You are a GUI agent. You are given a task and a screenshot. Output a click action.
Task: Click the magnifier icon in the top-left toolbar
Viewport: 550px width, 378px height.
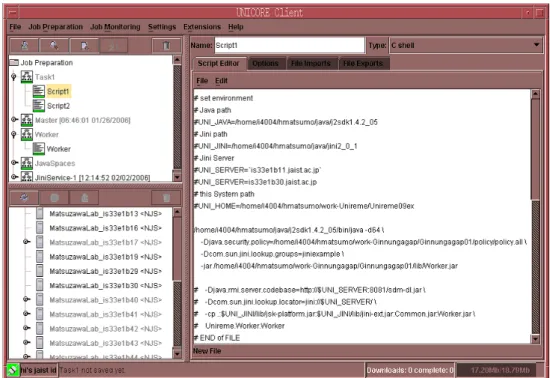pos(54,46)
